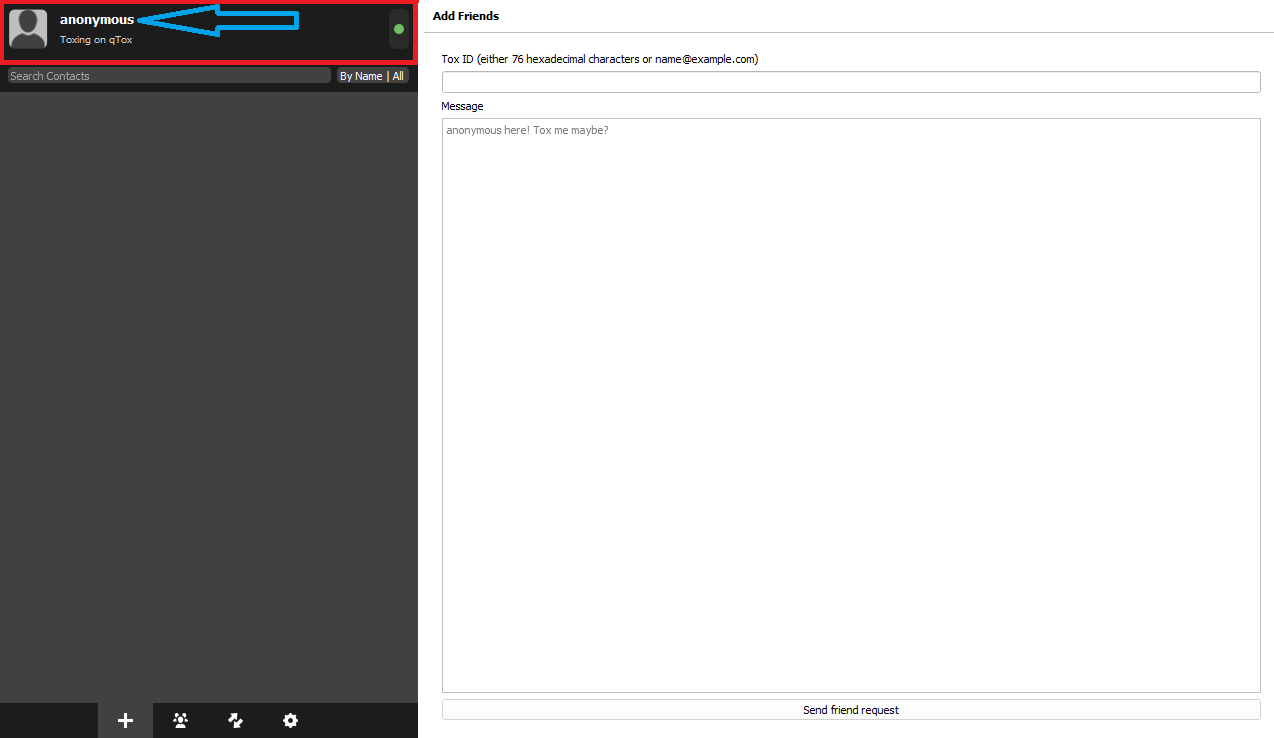
Task: Click the blue arrow pointing at the username
Action: [x=220, y=20]
